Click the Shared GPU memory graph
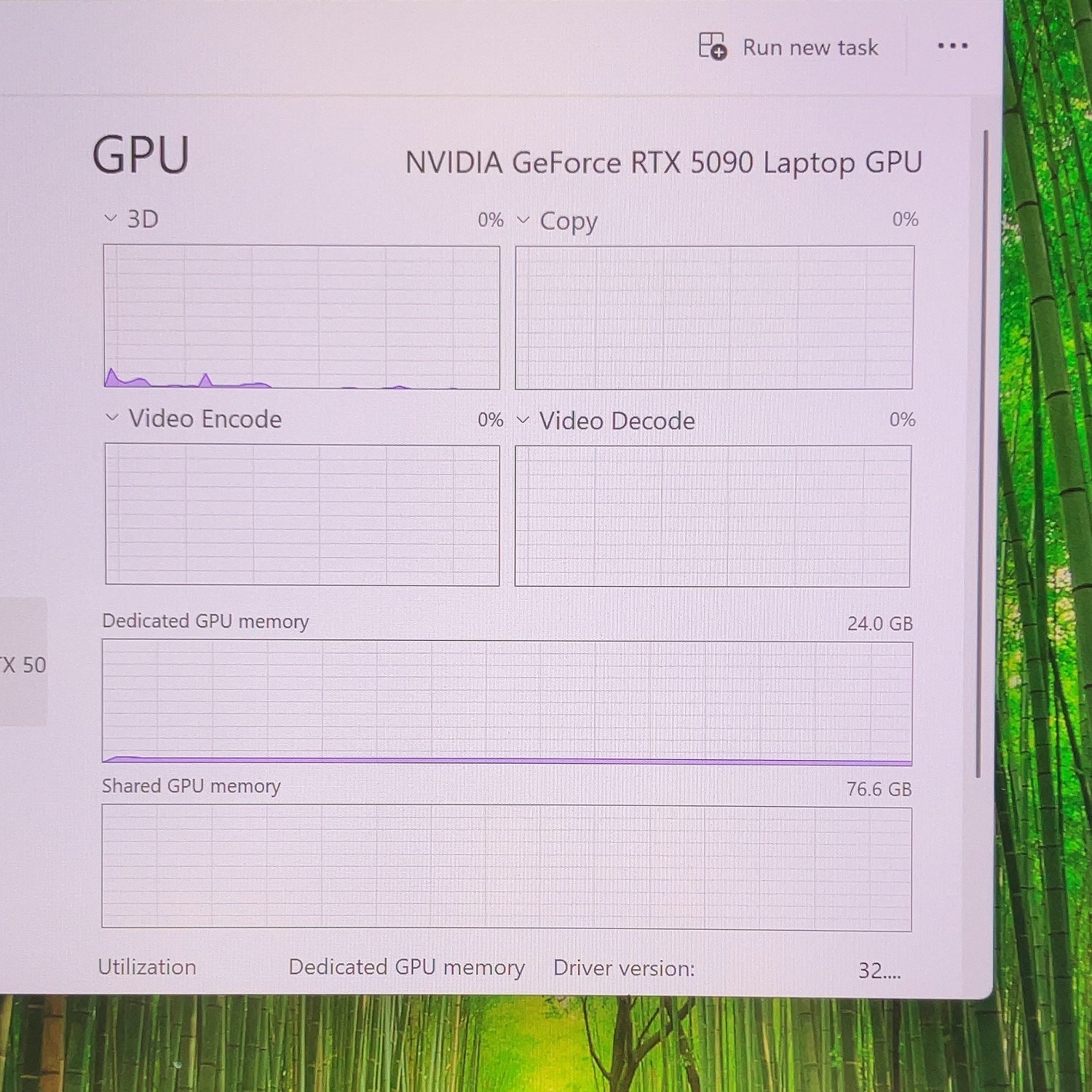Viewport: 1092px width, 1092px height. point(507,867)
